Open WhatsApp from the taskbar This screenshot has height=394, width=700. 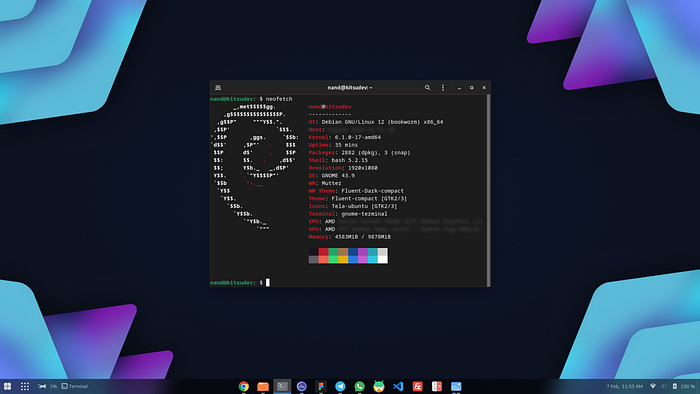pos(359,386)
